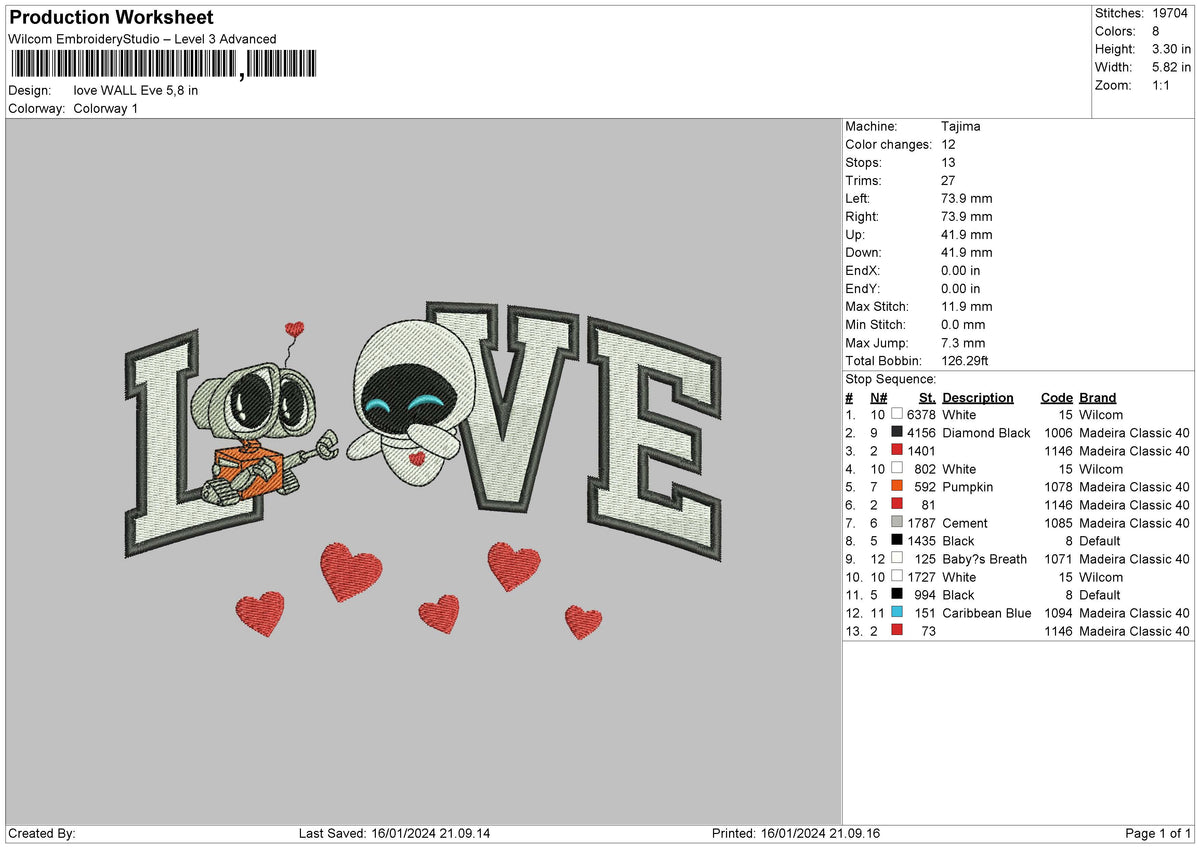The width and height of the screenshot is (1200, 848).
Task: Click code '1078' in the Pumpkin row
Action: [1058, 486]
